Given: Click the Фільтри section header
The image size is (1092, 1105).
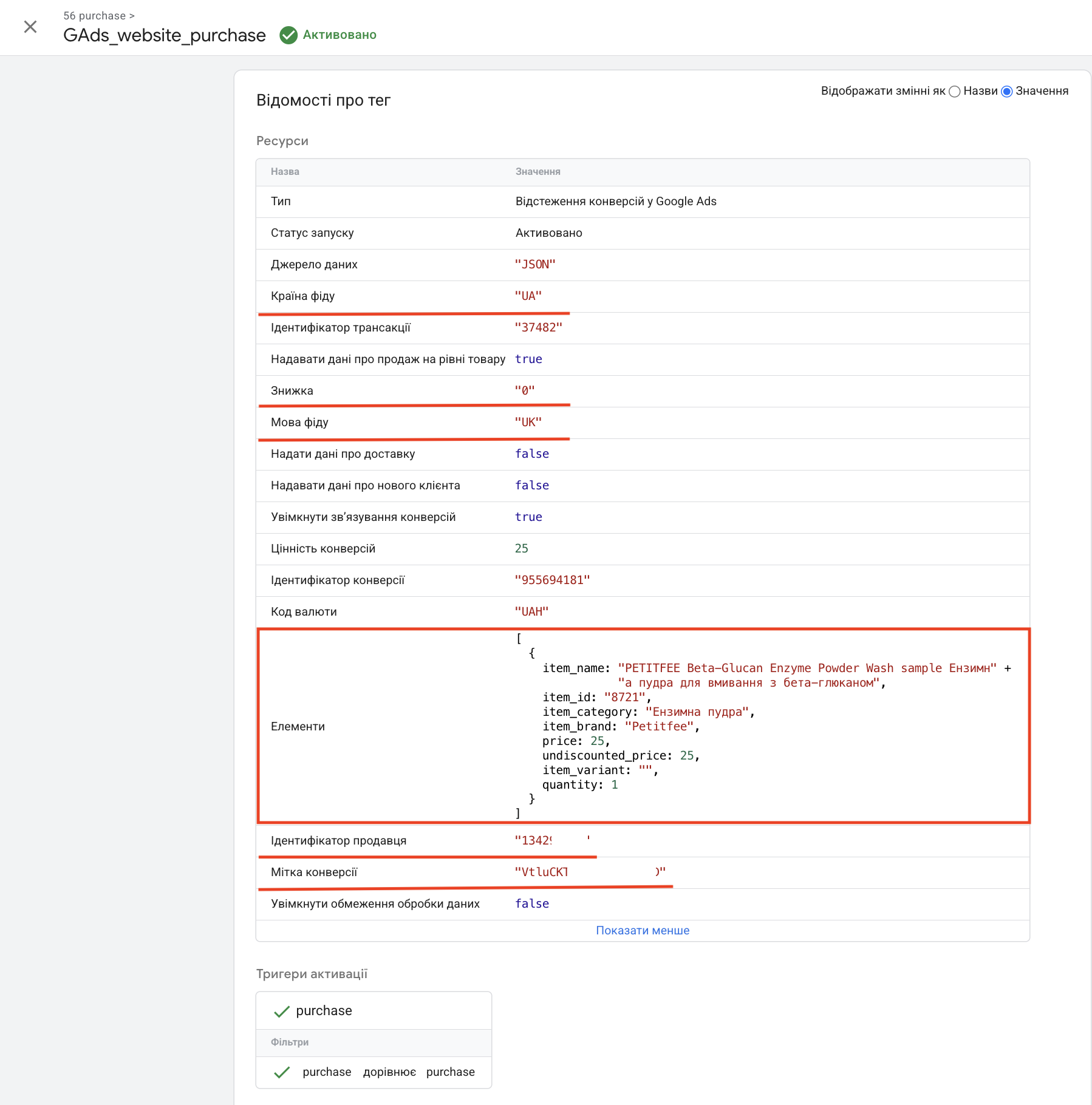Looking at the screenshot, I should [290, 1042].
